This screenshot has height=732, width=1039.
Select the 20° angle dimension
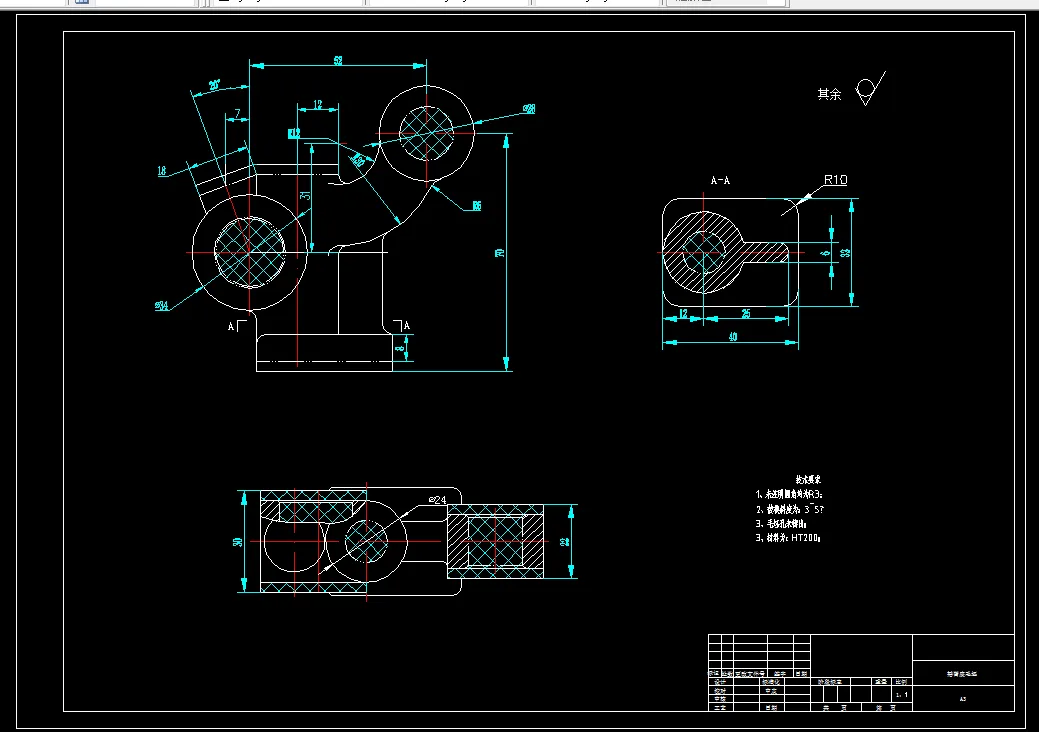215,85
